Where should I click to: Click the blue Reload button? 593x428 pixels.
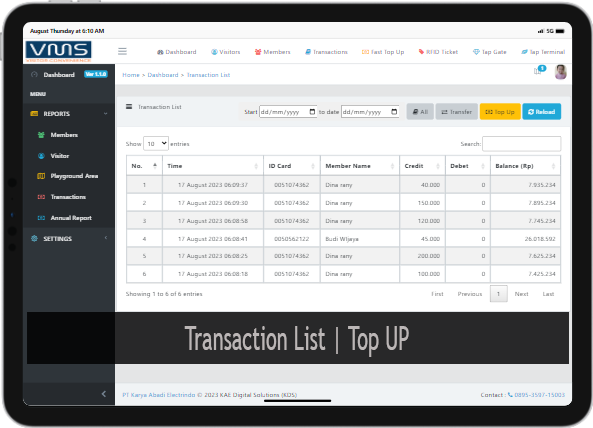click(x=542, y=112)
